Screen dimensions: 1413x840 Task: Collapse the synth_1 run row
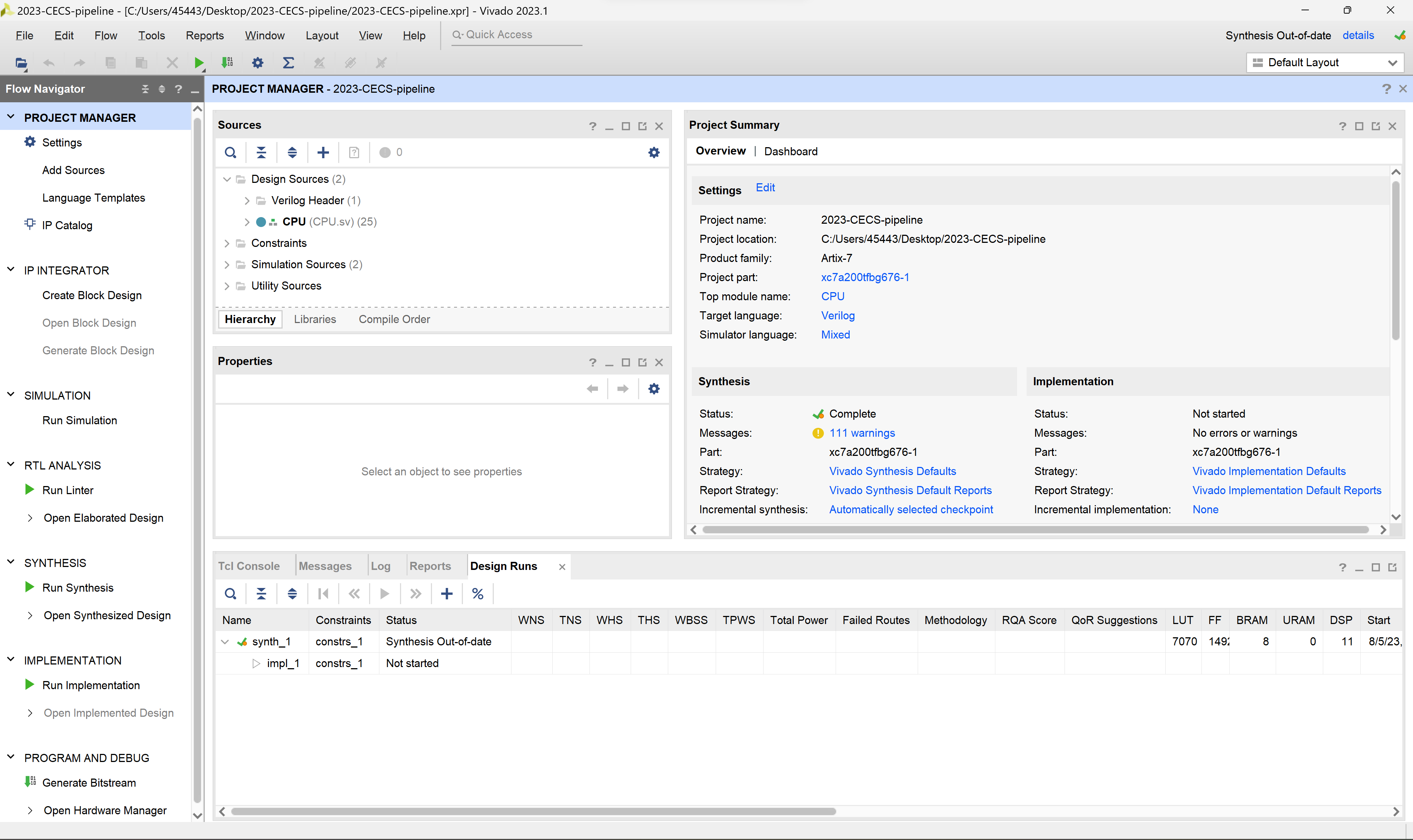click(225, 641)
